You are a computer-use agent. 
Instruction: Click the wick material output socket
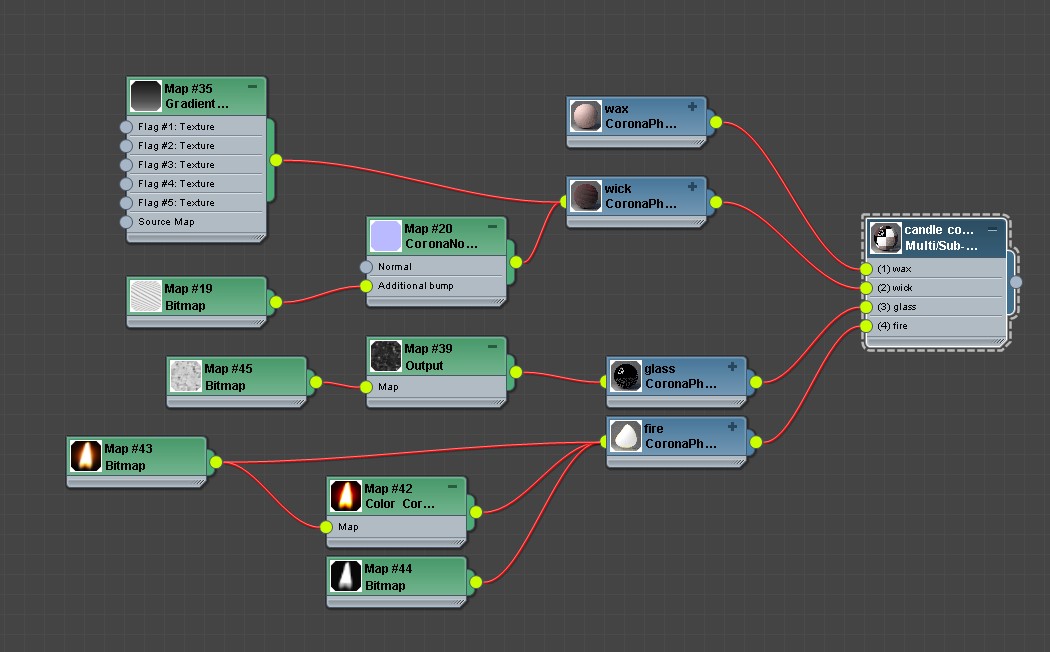pyautogui.click(x=716, y=201)
